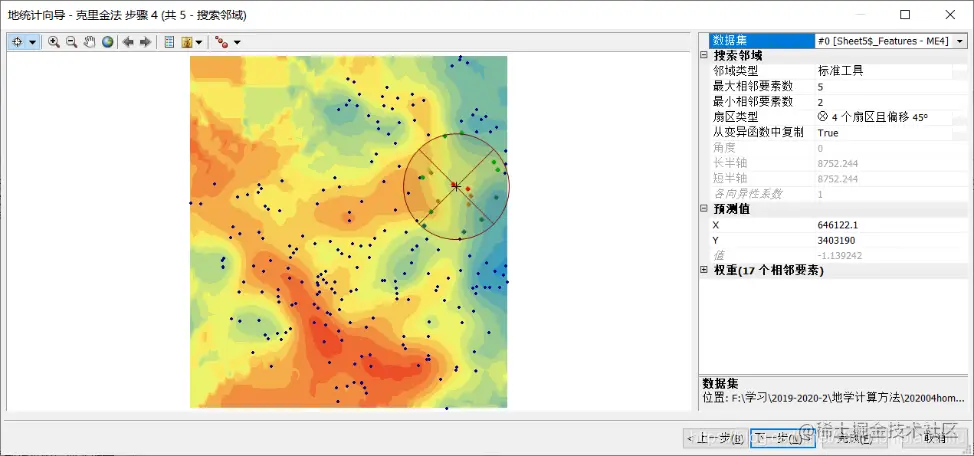Go forward to next map extent
Screen dimensions: 974x456
pos(145,42)
